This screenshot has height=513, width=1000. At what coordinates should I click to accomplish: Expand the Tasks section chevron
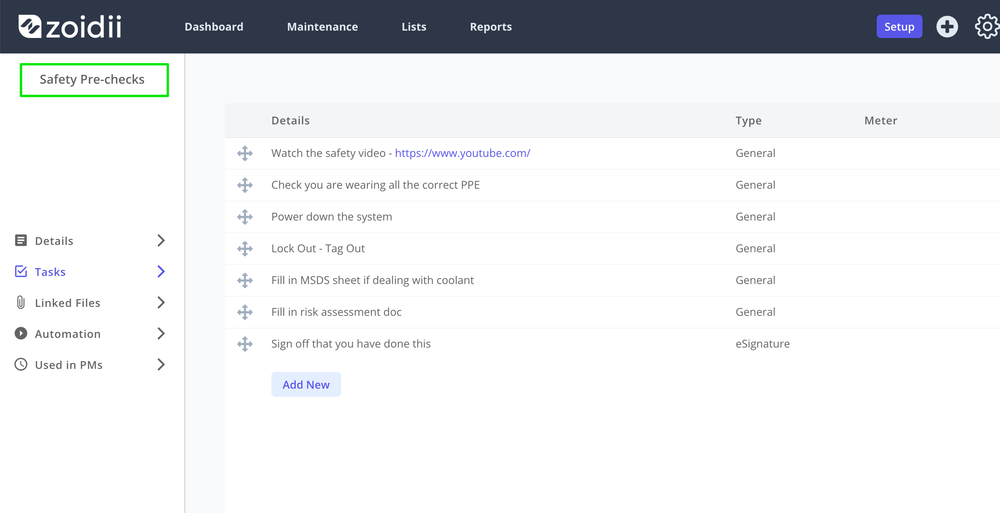[x=161, y=272]
